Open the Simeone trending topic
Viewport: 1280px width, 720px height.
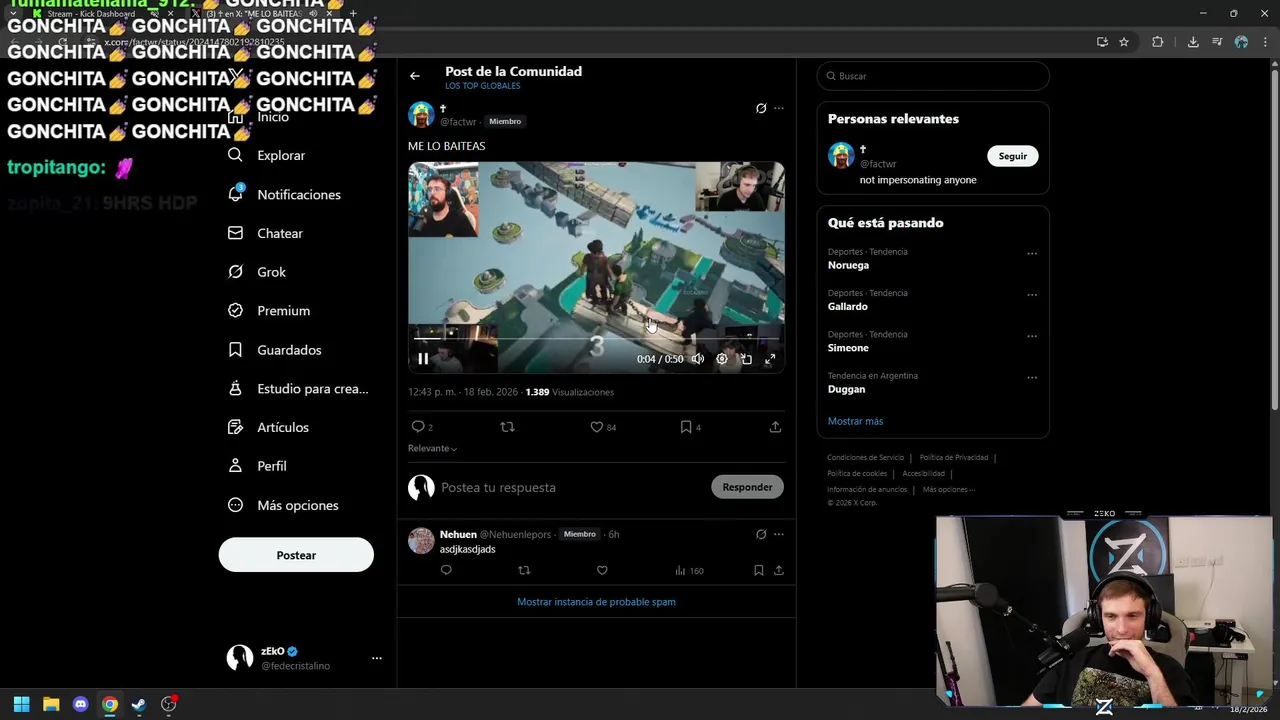848,348
